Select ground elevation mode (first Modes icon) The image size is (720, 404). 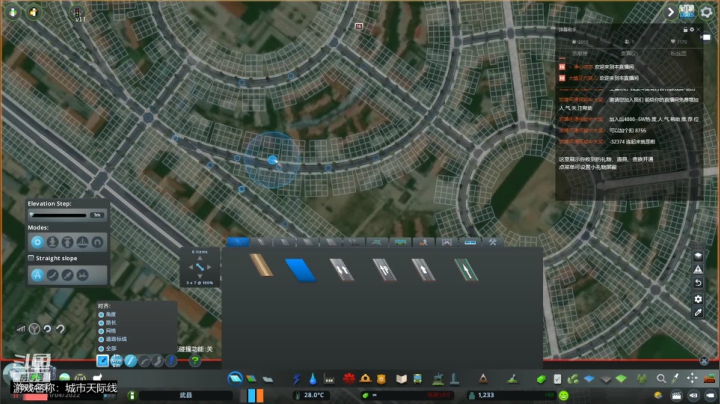[x=37, y=241]
